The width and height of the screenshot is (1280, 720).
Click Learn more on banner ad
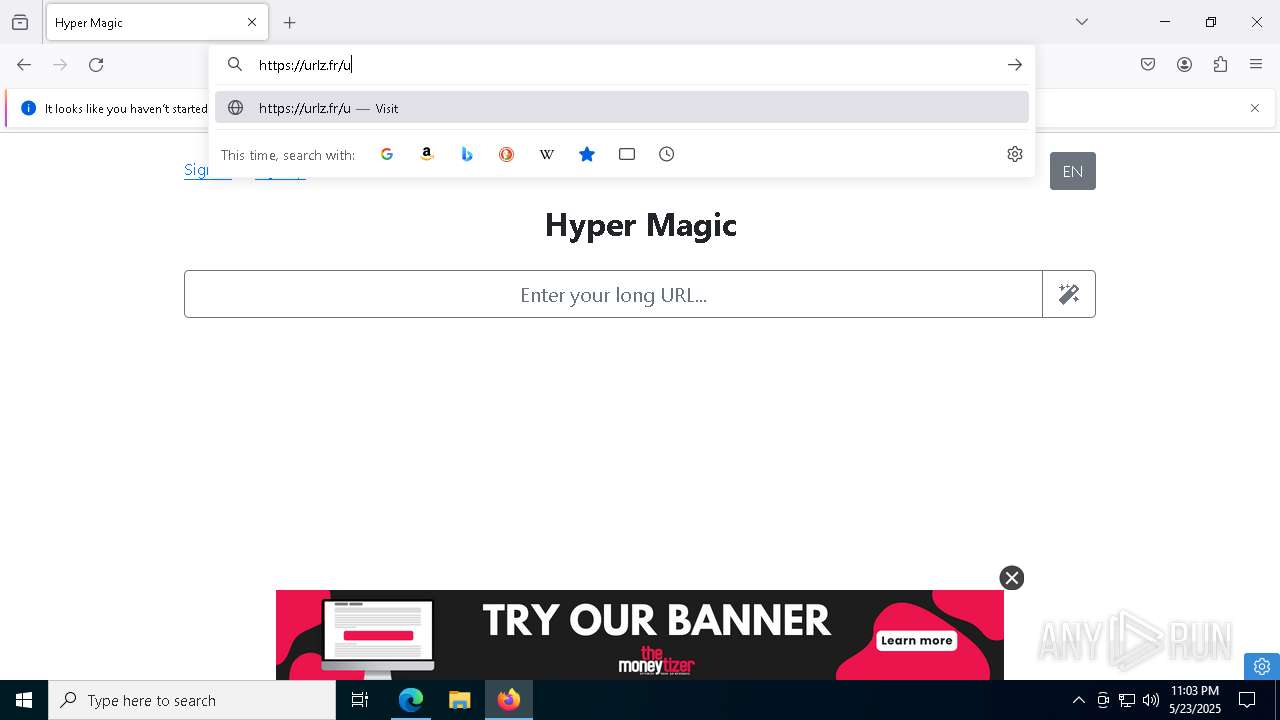coord(917,640)
